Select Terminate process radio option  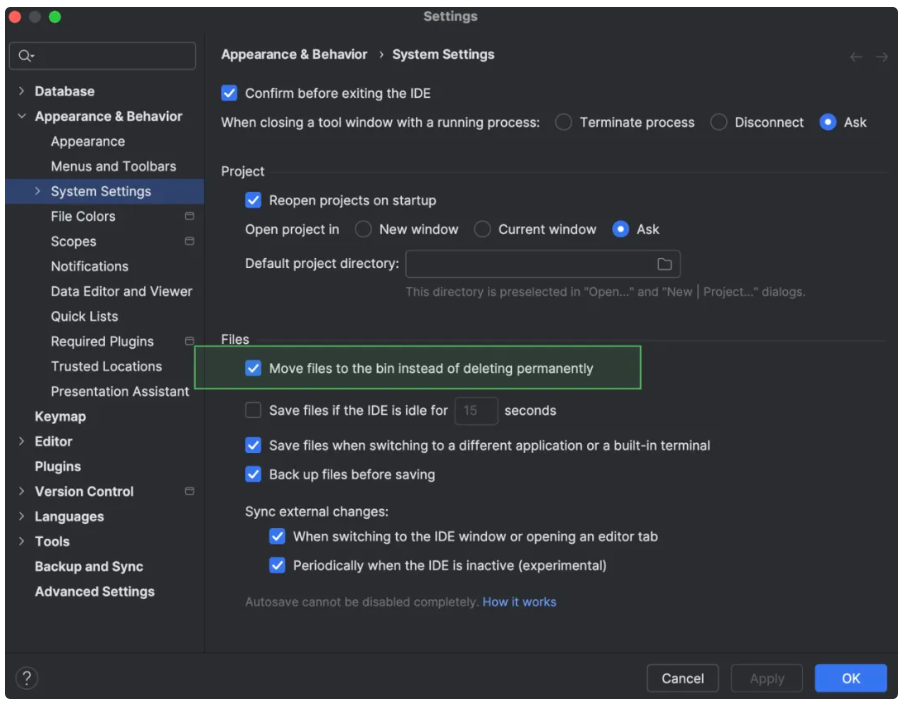point(564,122)
